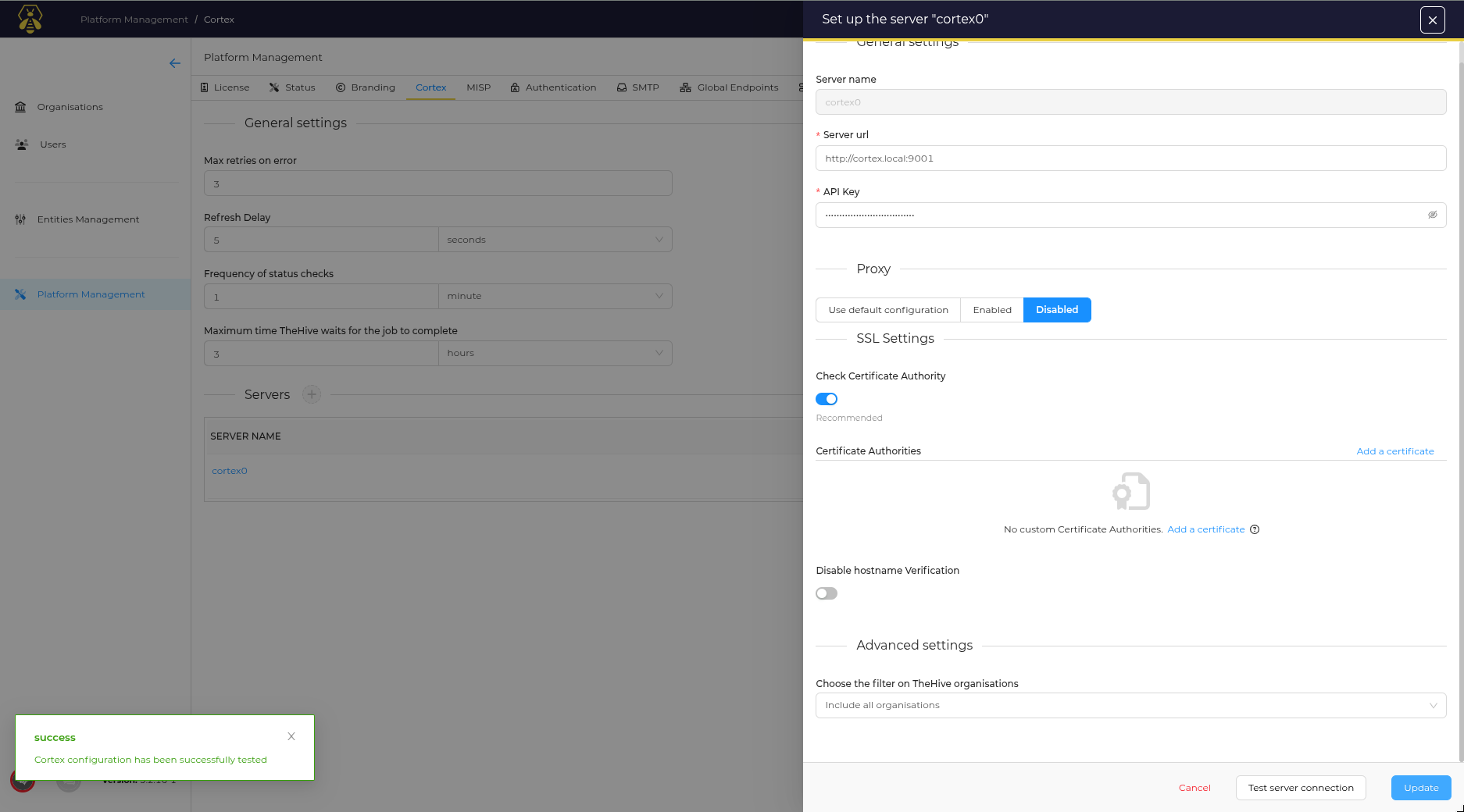Click Add a certificate link in header
The height and width of the screenshot is (812, 1464).
pos(1395,451)
